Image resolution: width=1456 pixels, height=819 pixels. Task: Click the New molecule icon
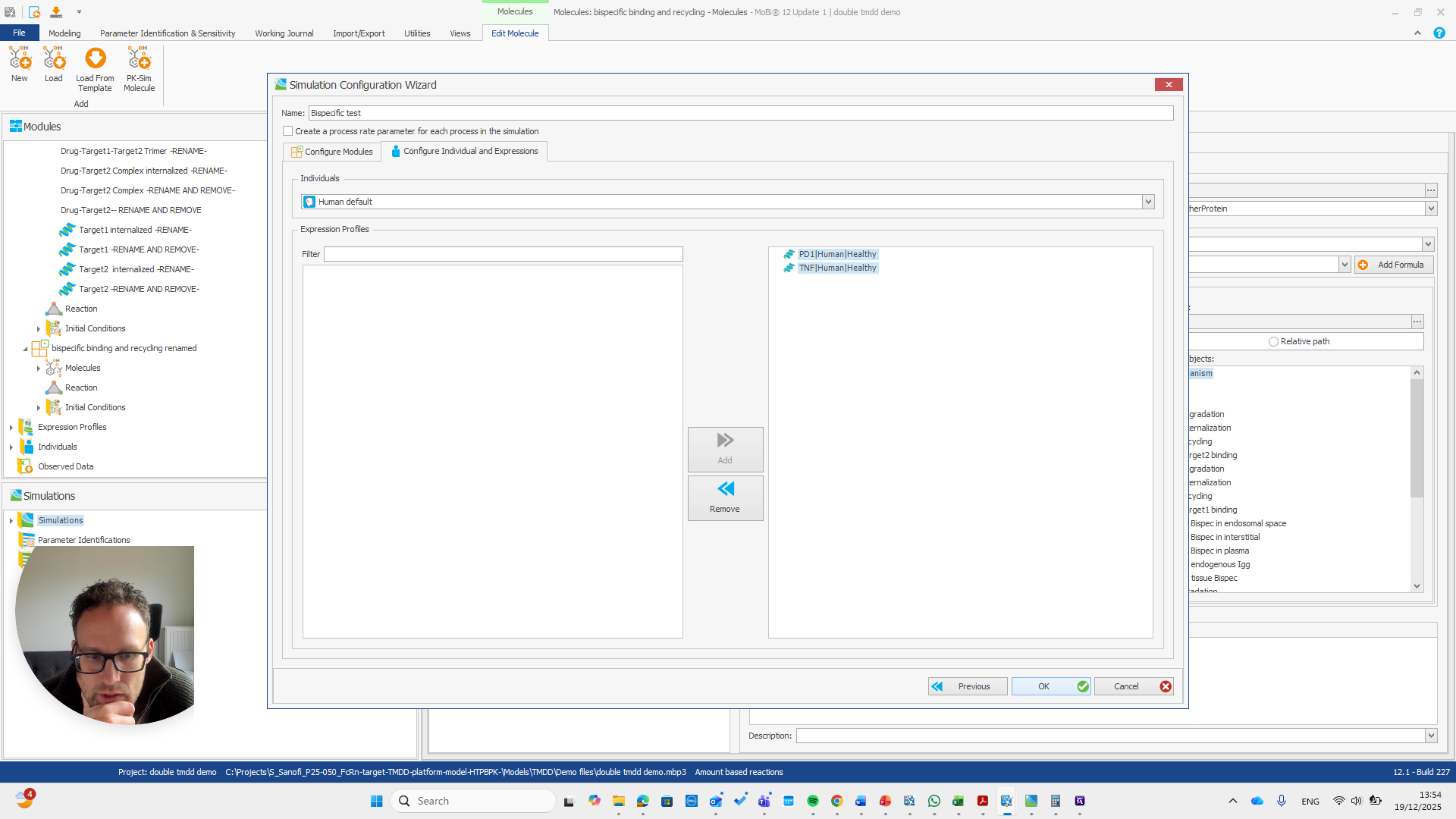(20, 59)
